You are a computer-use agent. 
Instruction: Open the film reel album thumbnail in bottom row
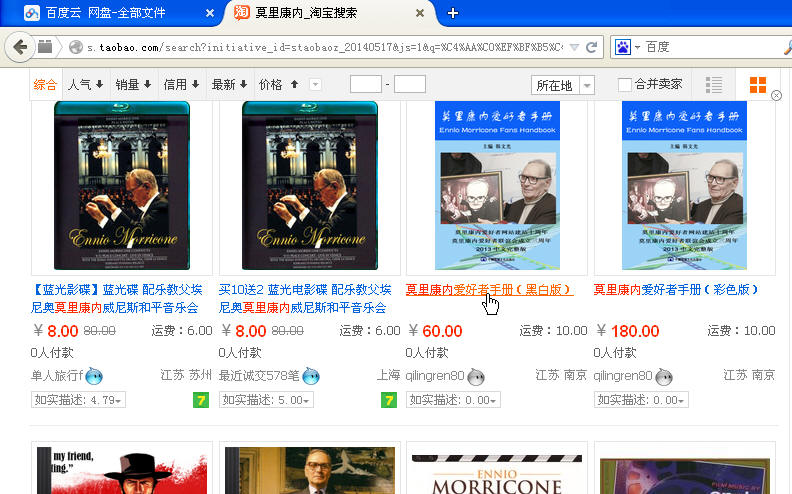point(684,476)
